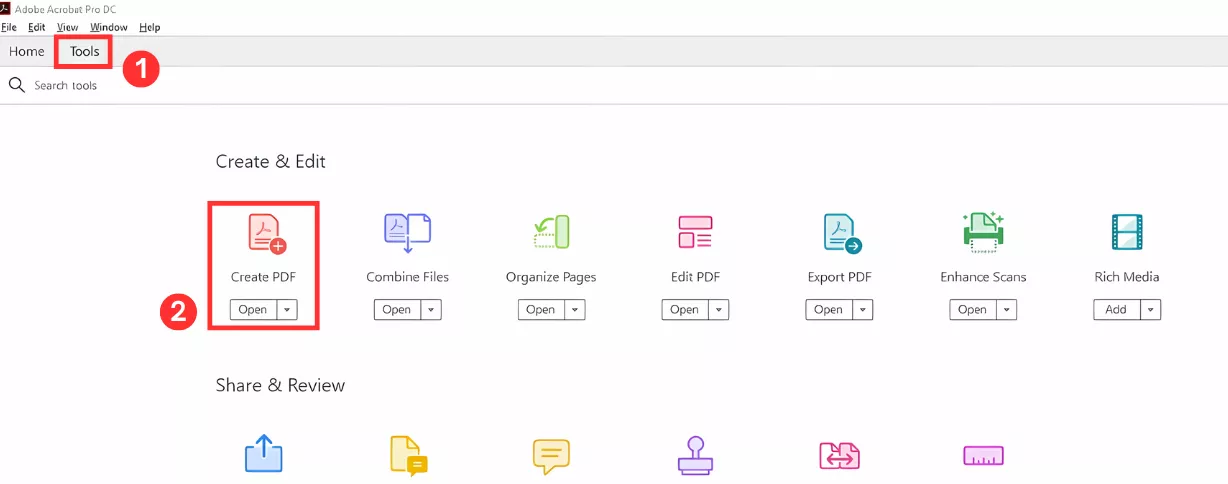Click the blue share upload icon
Image resolution: width=1228 pixels, height=484 pixels.
coord(264,455)
